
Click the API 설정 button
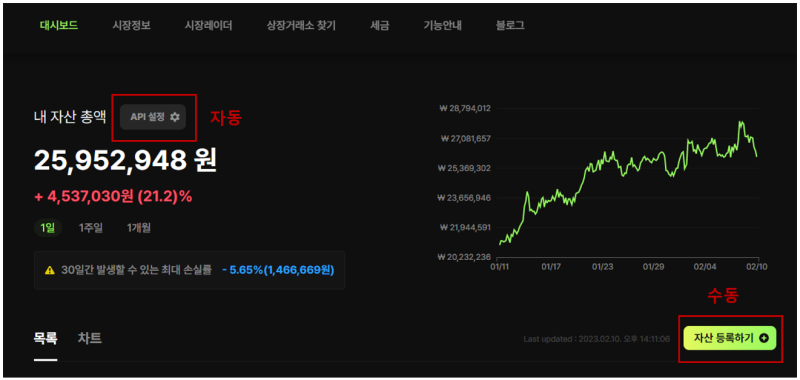pos(153,117)
